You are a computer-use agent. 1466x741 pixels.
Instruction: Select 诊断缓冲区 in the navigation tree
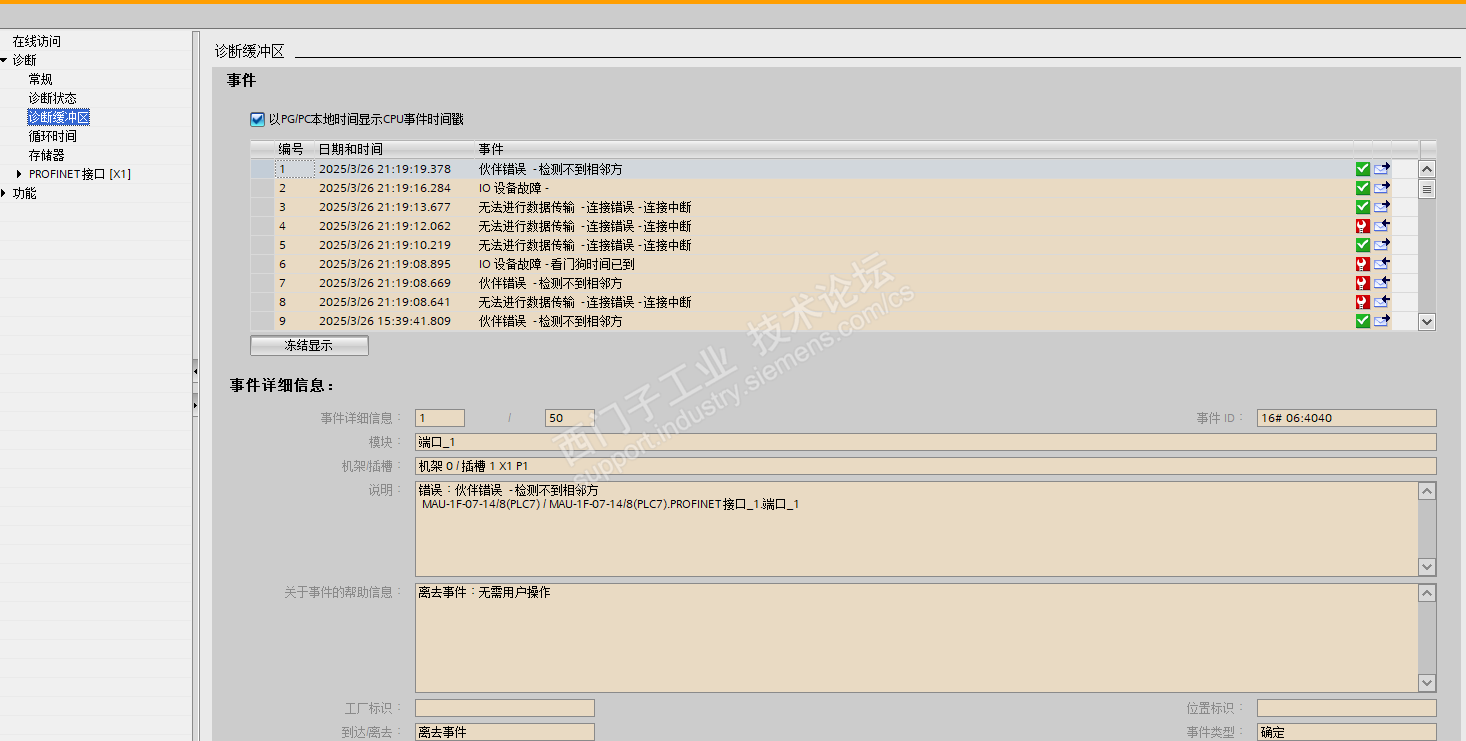59,117
